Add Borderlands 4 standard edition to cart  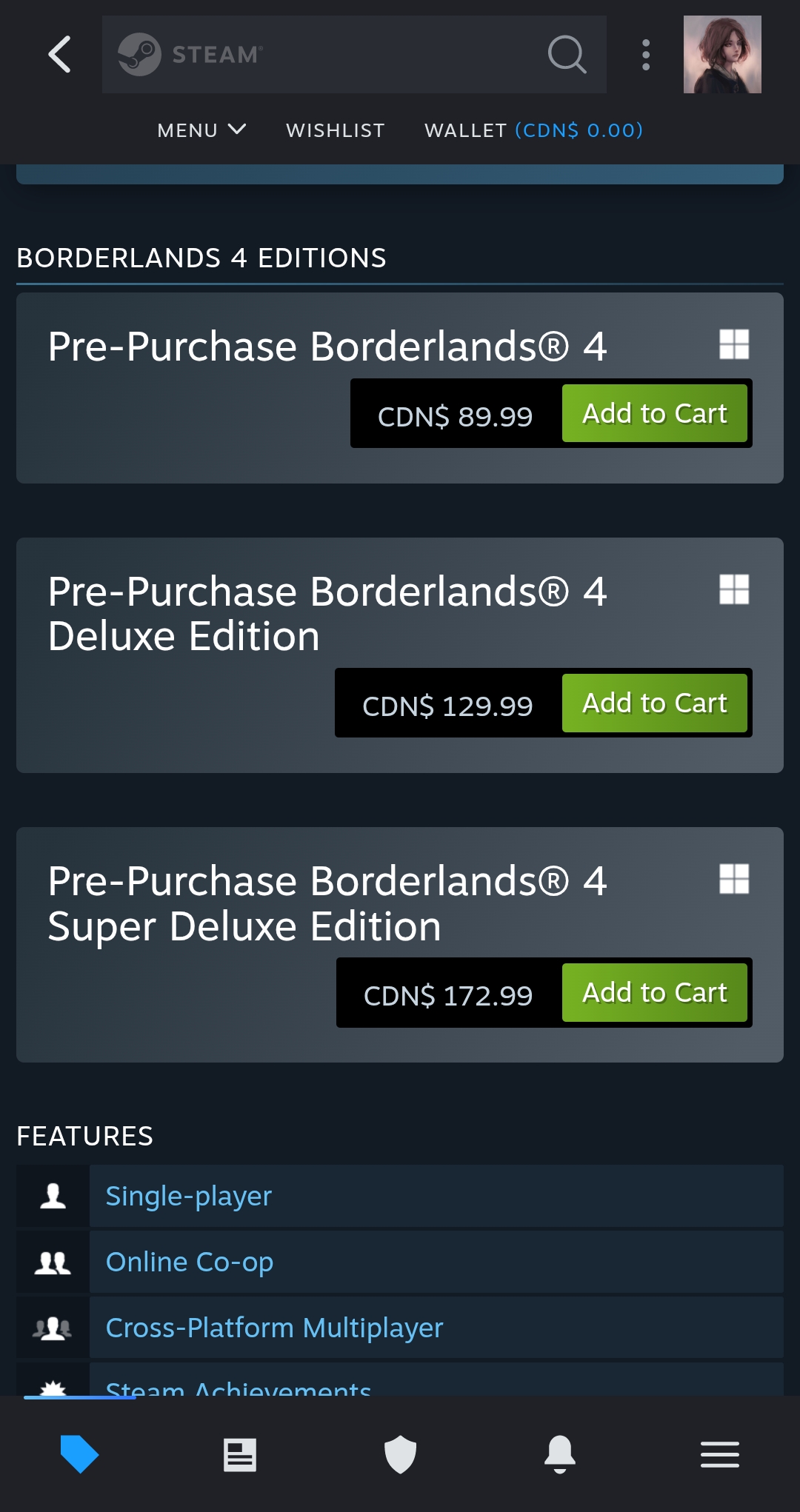tap(655, 413)
